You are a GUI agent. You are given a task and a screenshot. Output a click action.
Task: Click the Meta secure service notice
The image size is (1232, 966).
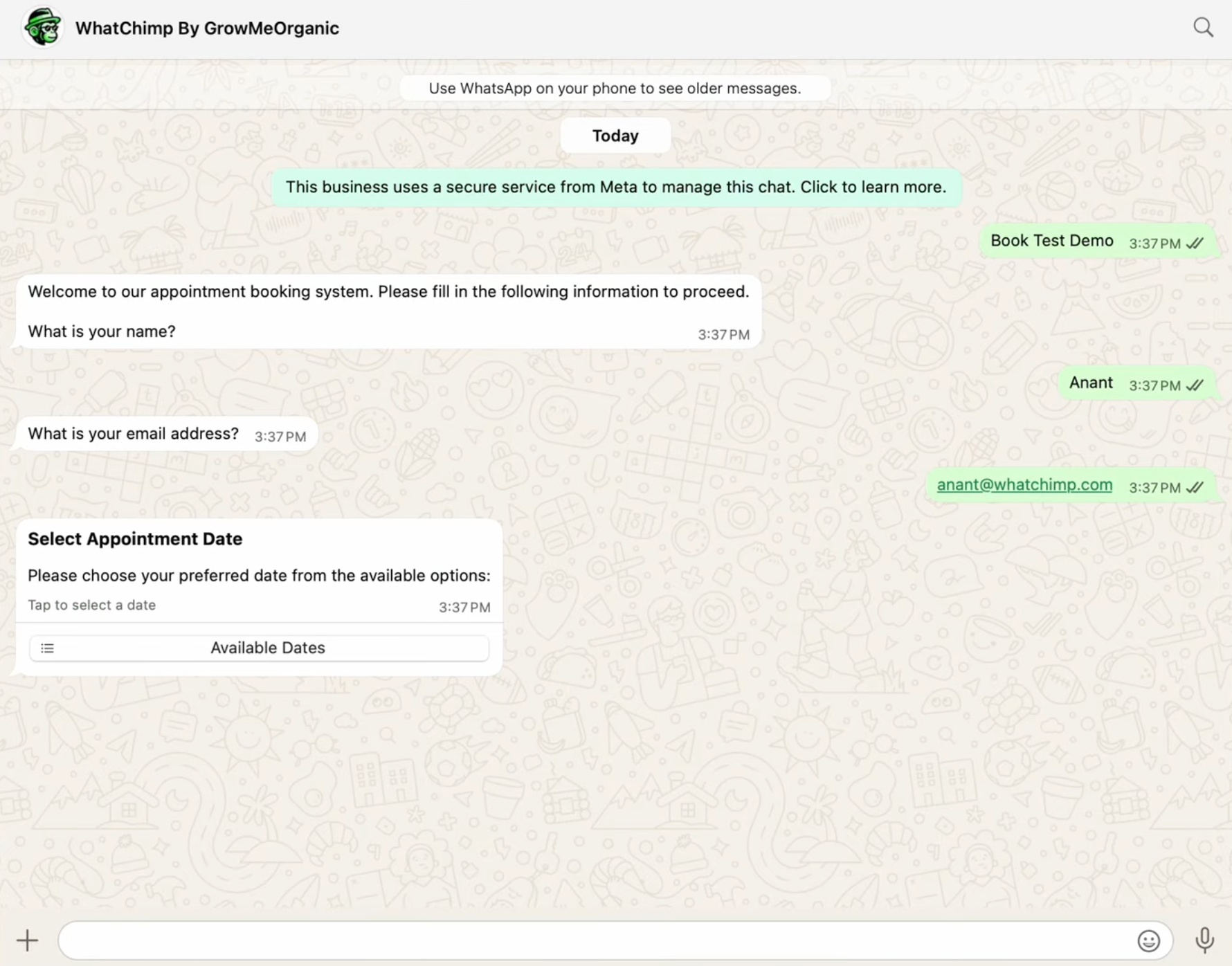click(616, 187)
